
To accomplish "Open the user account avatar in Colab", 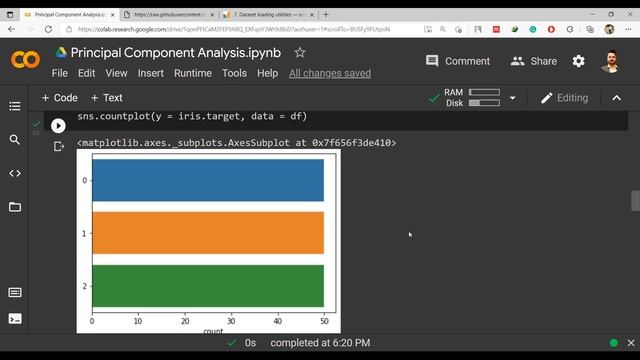I will pos(611,61).
